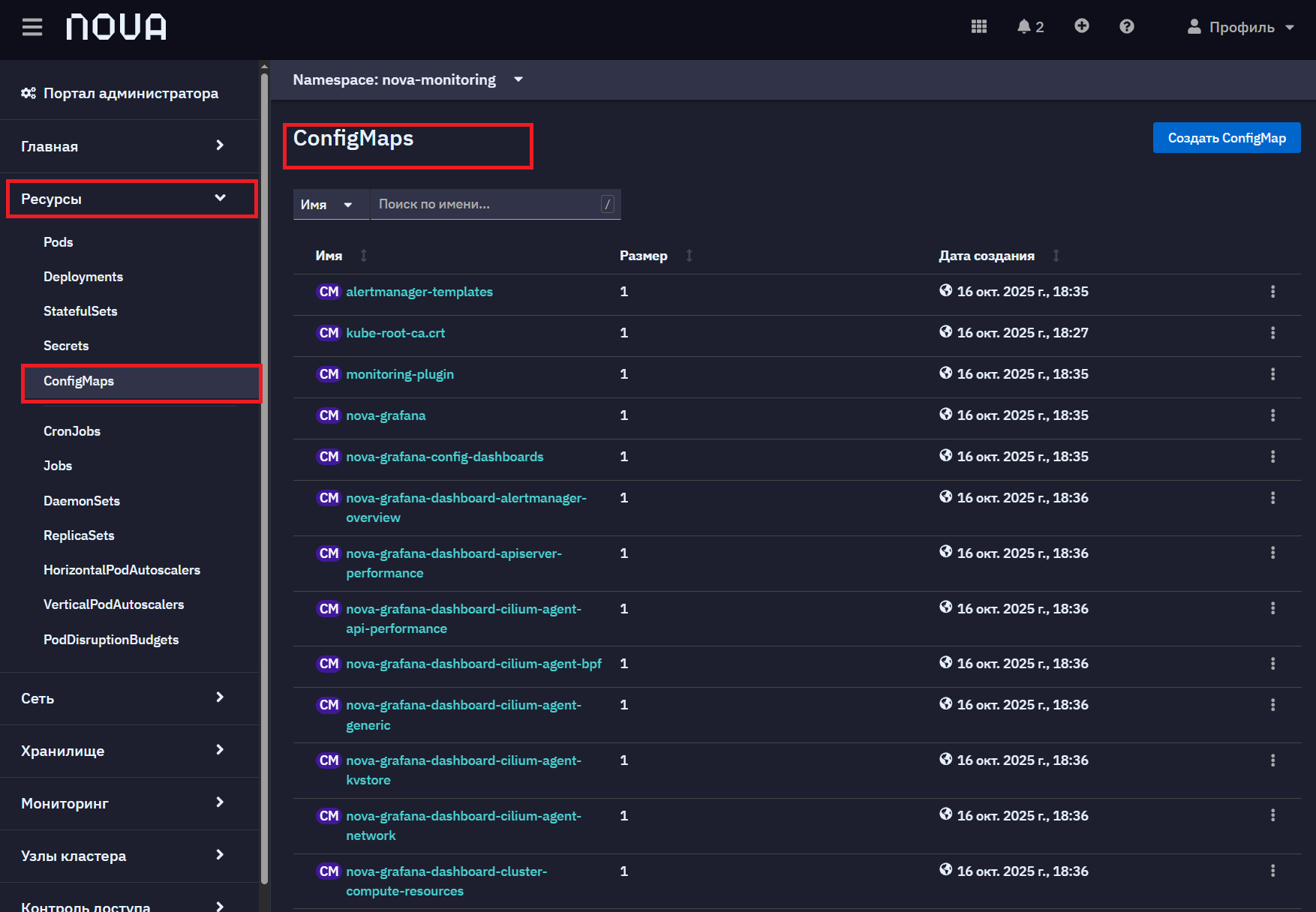Go to Pods in sidebar
Image resolution: width=1316 pixels, height=912 pixels.
[x=58, y=242]
